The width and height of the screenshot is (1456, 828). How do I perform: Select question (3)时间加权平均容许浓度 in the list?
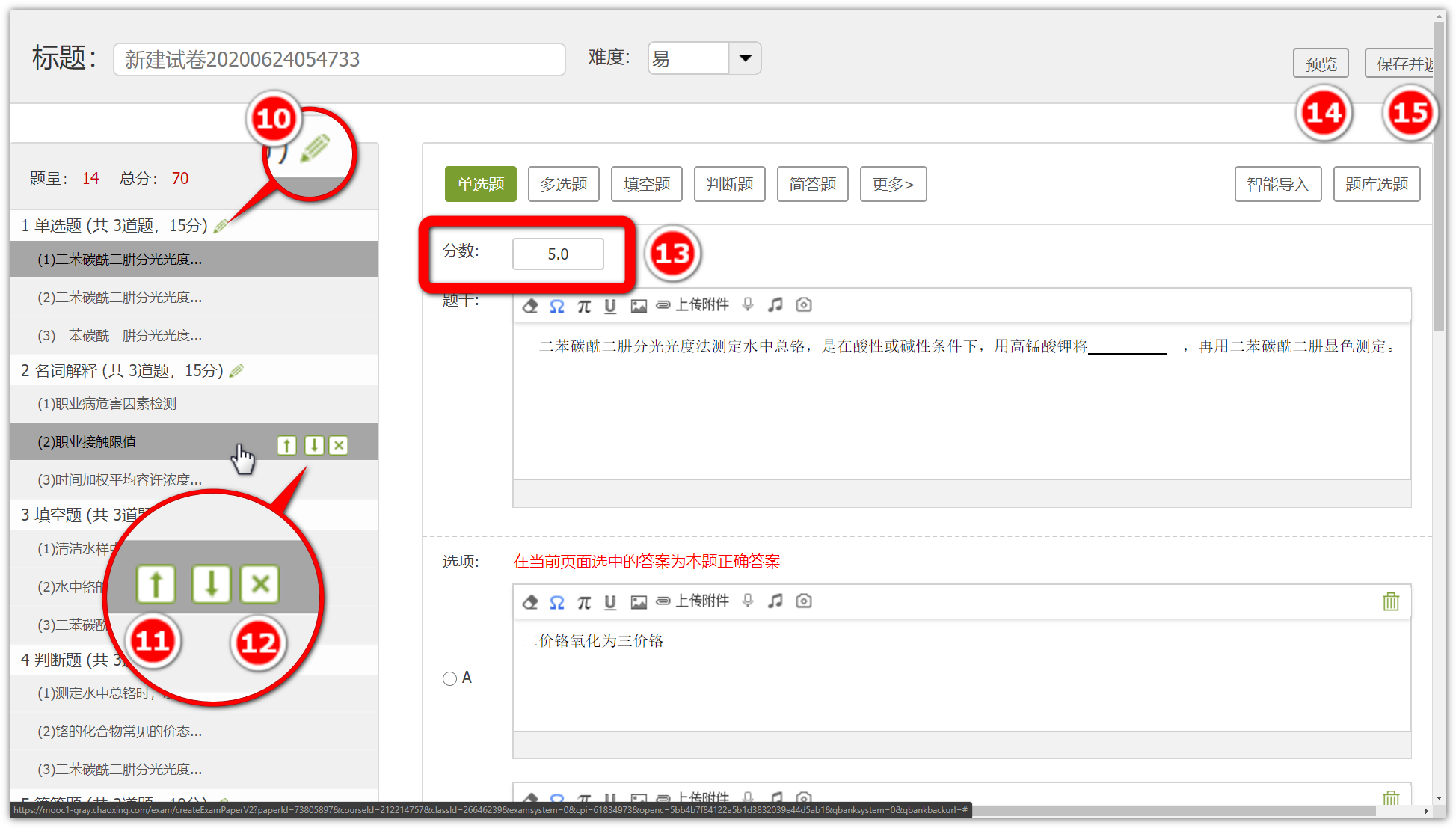120,480
